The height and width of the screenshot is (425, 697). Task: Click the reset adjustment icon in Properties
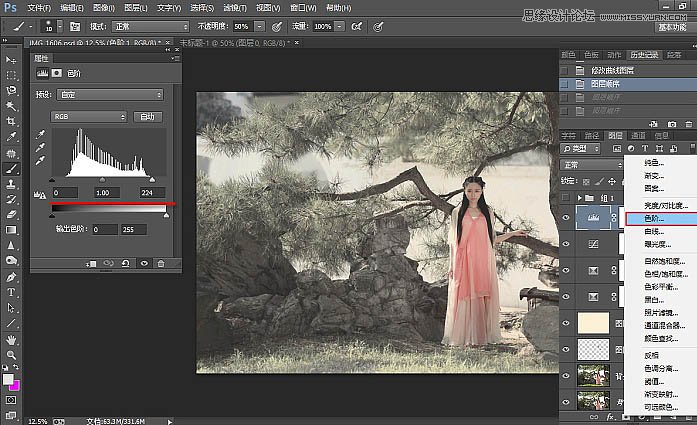(x=127, y=263)
